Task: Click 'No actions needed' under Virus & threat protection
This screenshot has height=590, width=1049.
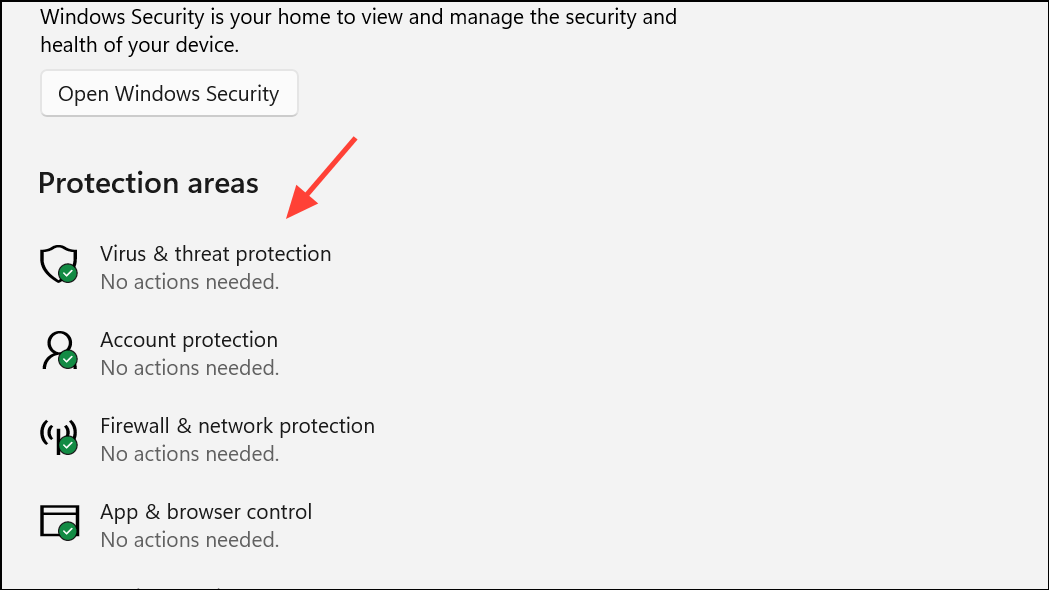Action: (x=190, y=282)
